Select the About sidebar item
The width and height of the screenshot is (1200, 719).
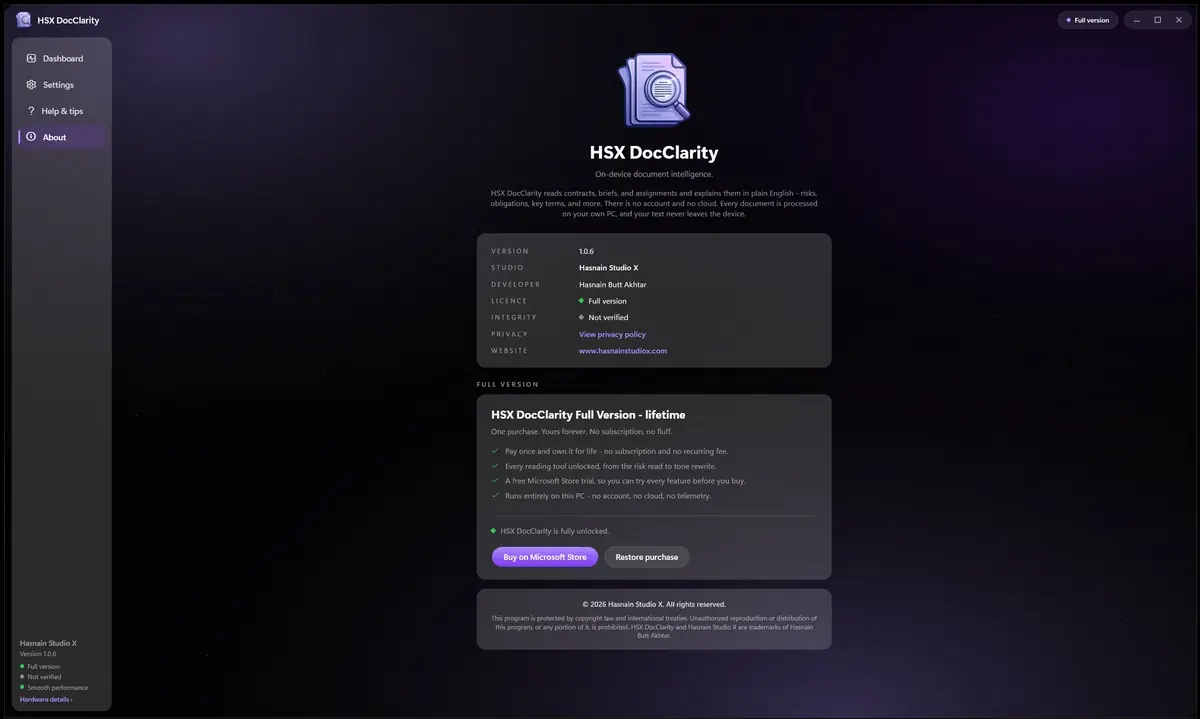coord(62,137)
